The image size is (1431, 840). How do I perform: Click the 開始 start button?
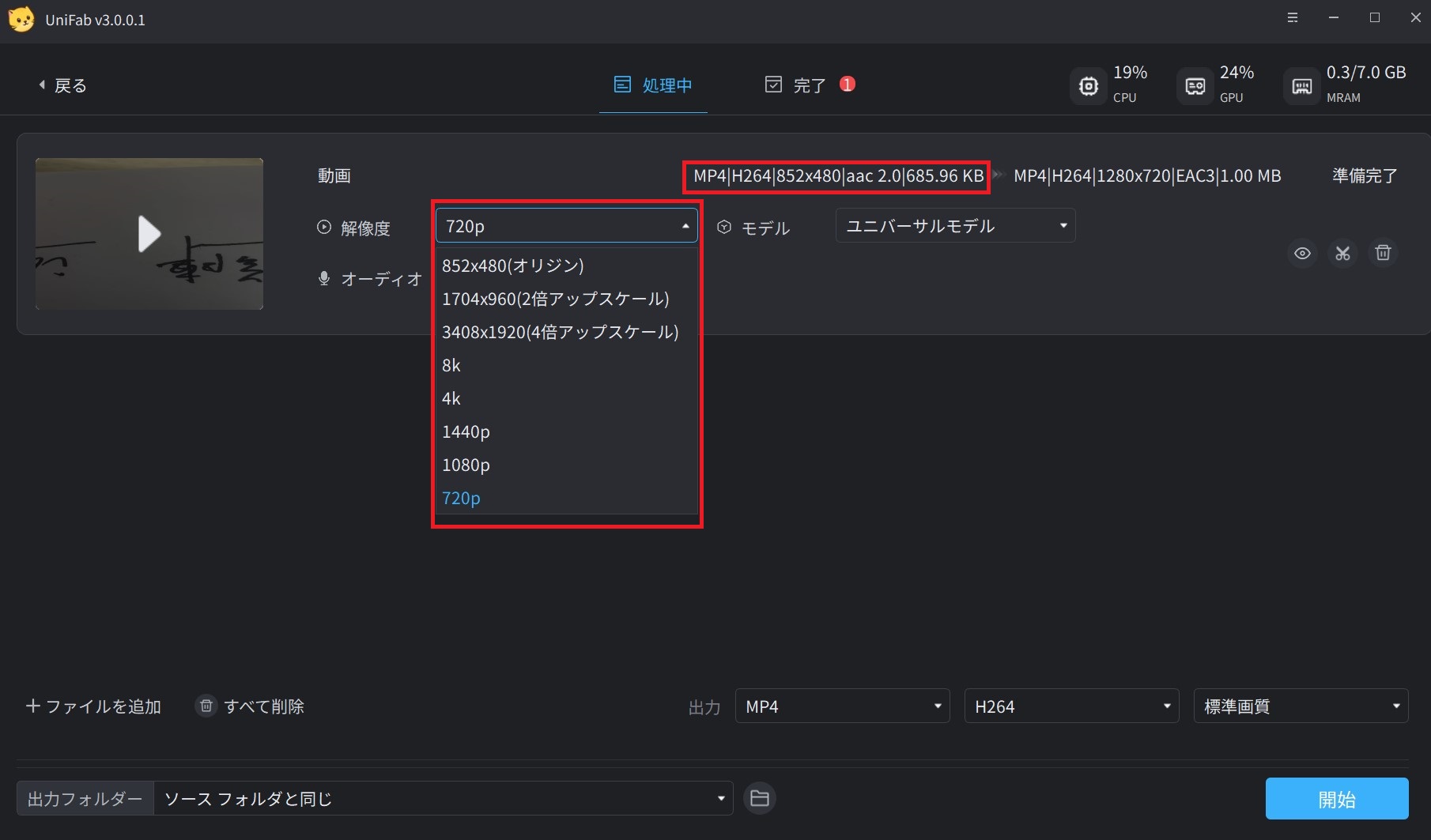point(1337,799)
